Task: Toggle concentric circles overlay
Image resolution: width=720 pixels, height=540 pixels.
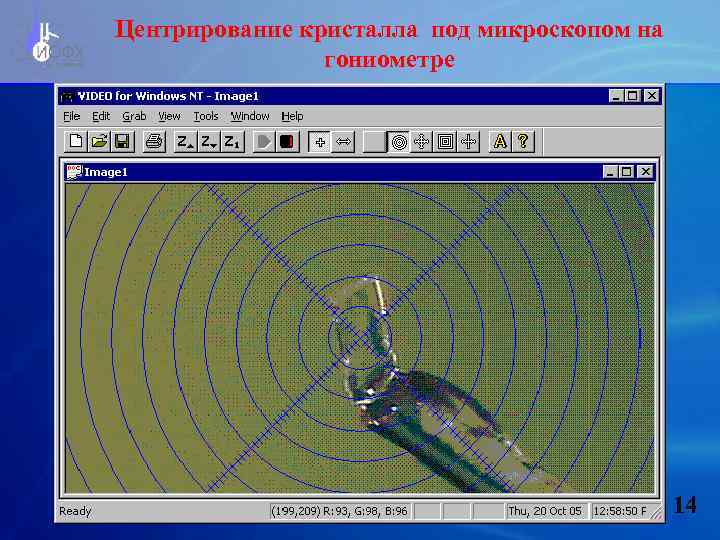Action: click(x=399, y=141)
